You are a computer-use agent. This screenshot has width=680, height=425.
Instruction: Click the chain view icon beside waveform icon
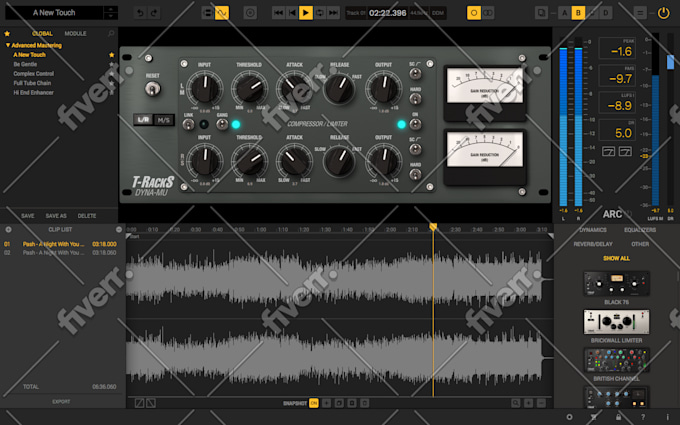[x=208, y=13]
